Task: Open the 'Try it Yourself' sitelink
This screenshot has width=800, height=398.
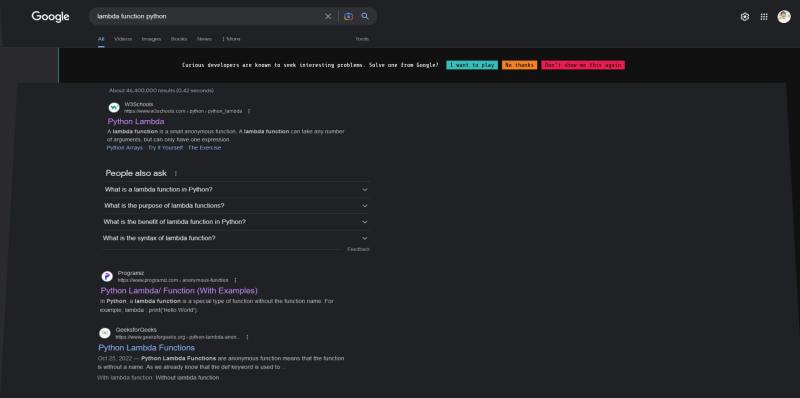Action: tap(165, 148)
